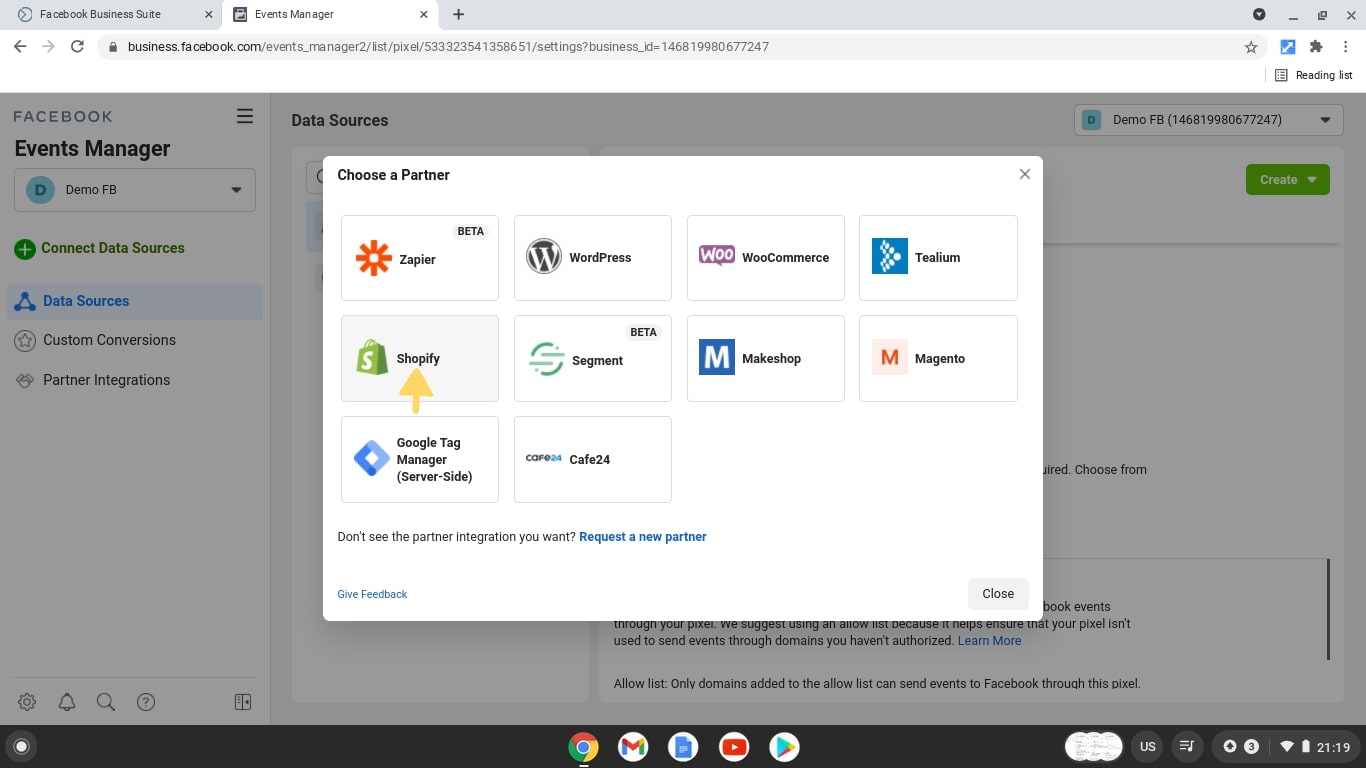Select the Zapier partner card
This screenshot has height=768, width=1366.
[x=420, y=258]
